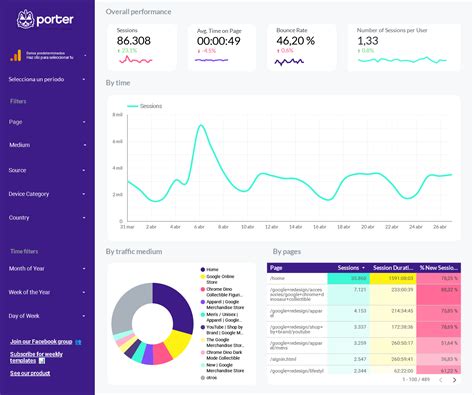Open the Day of Week filter
Image resolution: width=474 pixels, height=395 pixels.
(47, 316)
